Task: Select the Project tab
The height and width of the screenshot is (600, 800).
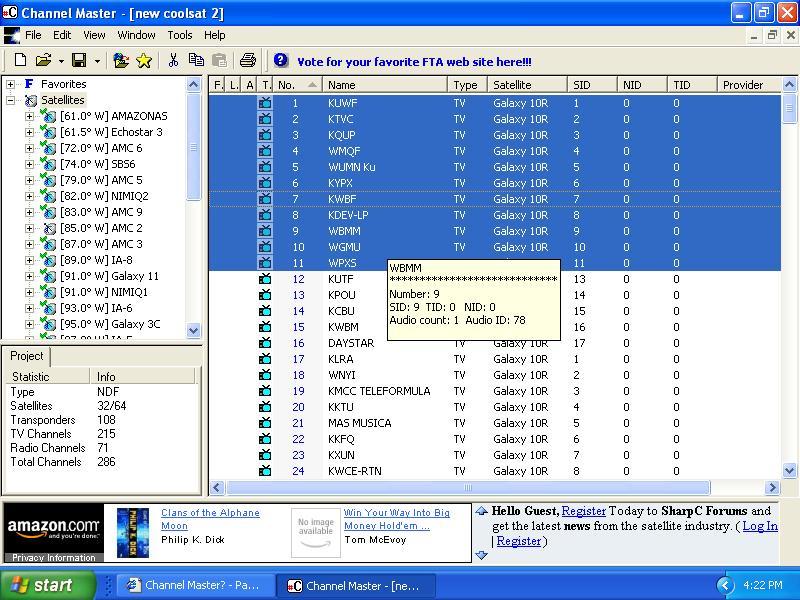Action: click(27, 356)
